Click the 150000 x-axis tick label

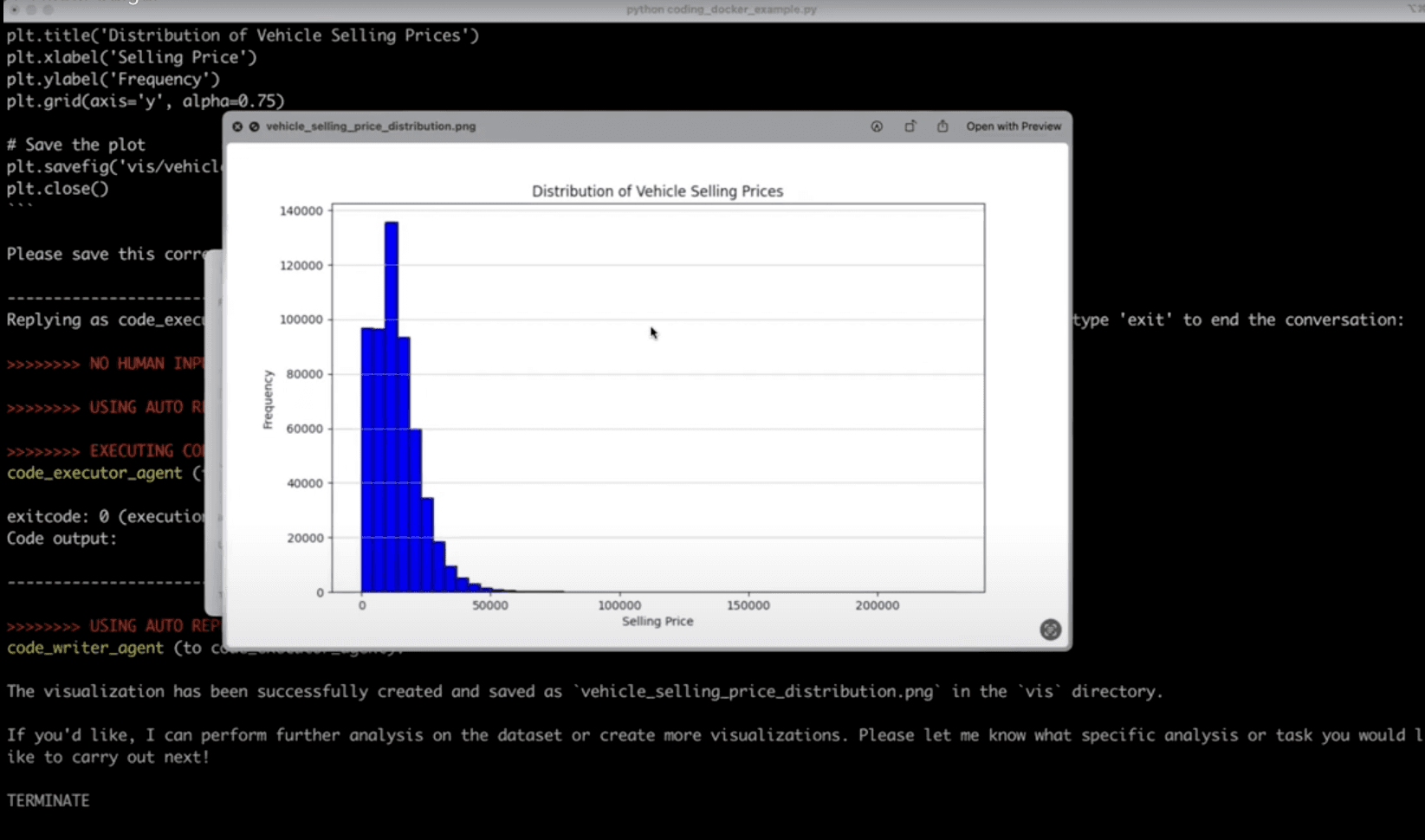tap(748, 605)
